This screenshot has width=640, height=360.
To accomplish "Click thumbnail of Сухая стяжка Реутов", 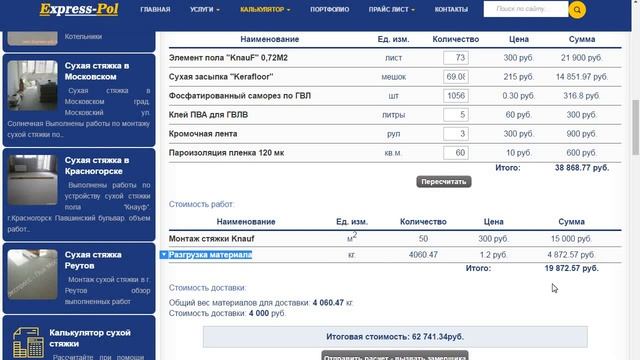I will (33, 274).
